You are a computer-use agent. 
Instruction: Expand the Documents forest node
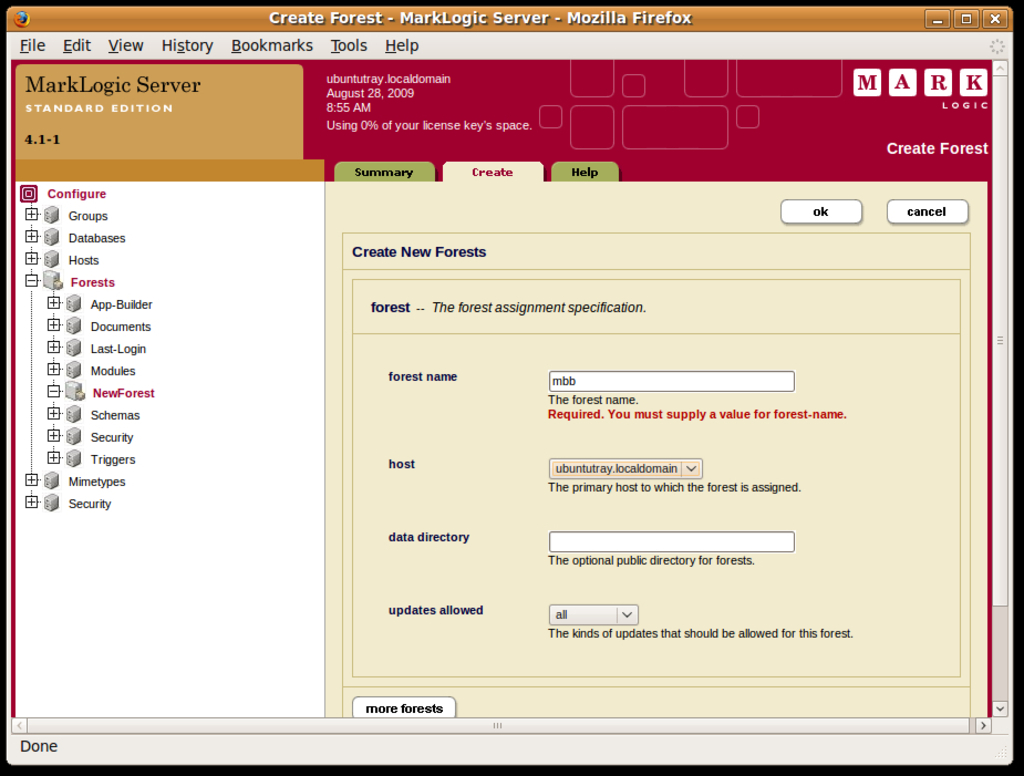click(x=54, y=325)
